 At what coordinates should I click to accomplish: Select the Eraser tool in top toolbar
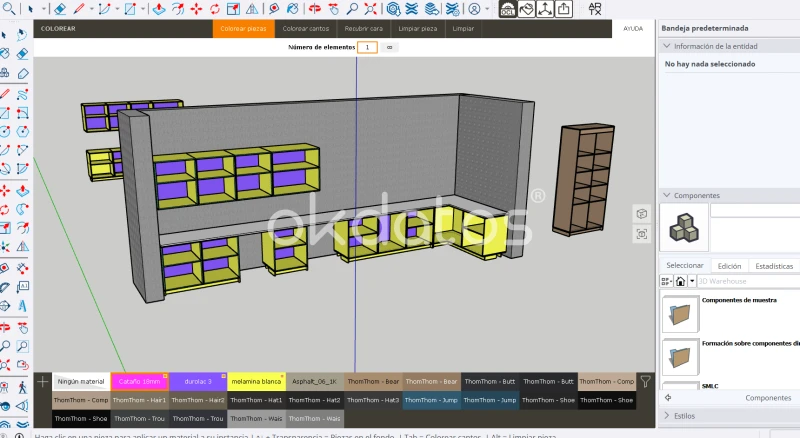click(x=61, y=9)
